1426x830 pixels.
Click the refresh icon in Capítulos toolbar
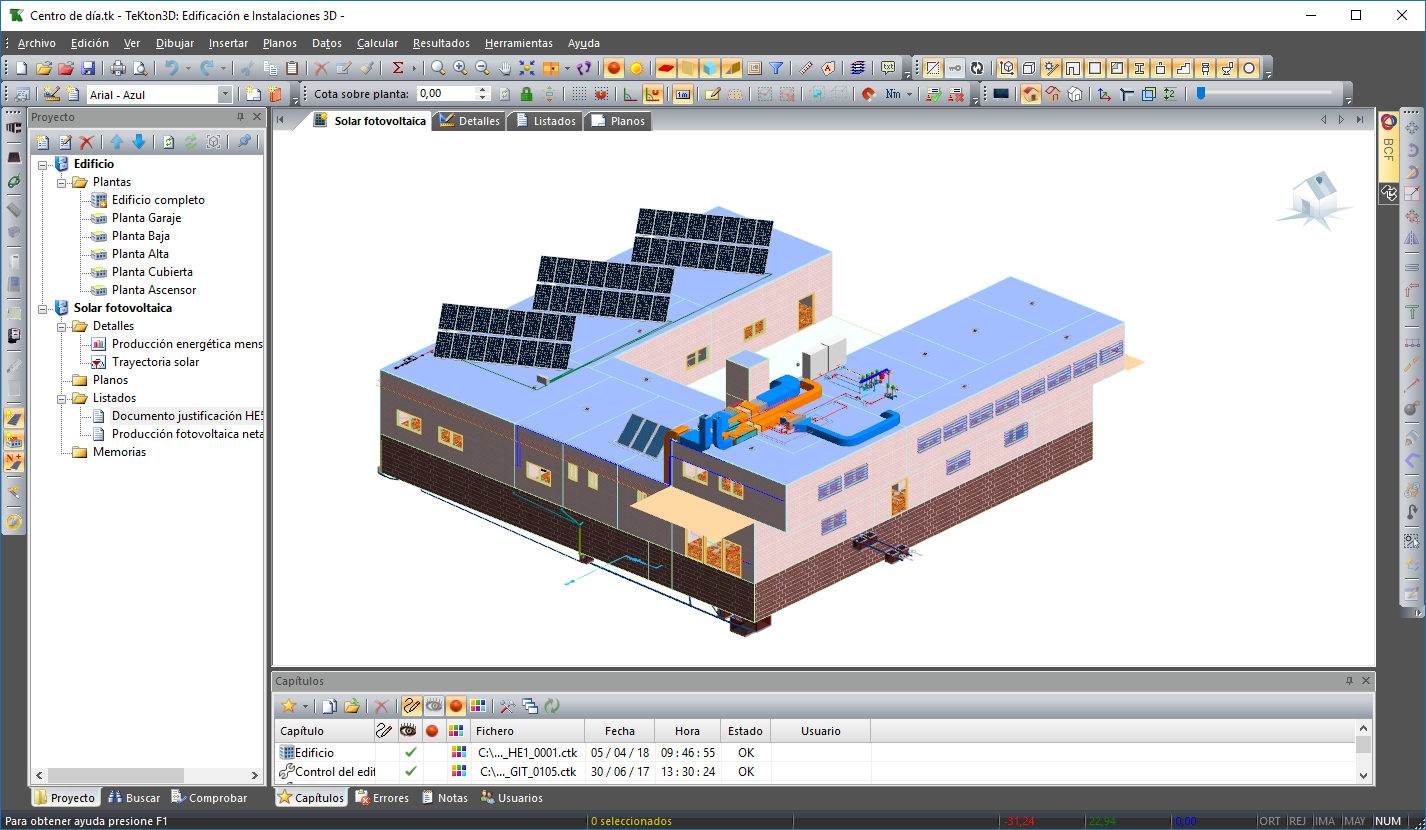click(x=552, y=706)
